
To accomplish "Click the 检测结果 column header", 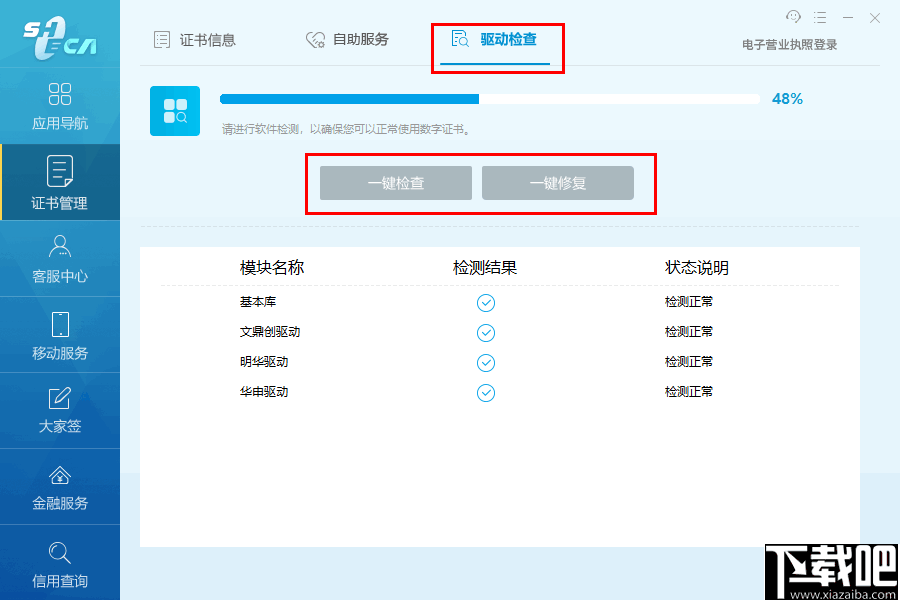I will [485, 268].
